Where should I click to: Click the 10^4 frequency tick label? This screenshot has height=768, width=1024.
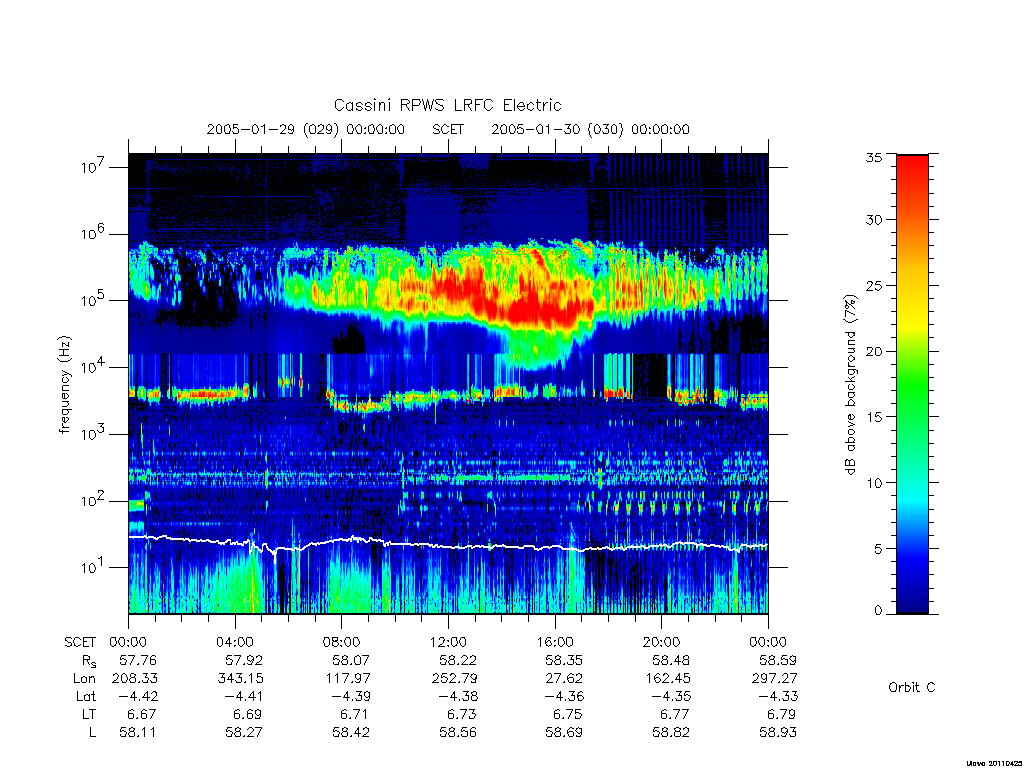click(94, 366)
